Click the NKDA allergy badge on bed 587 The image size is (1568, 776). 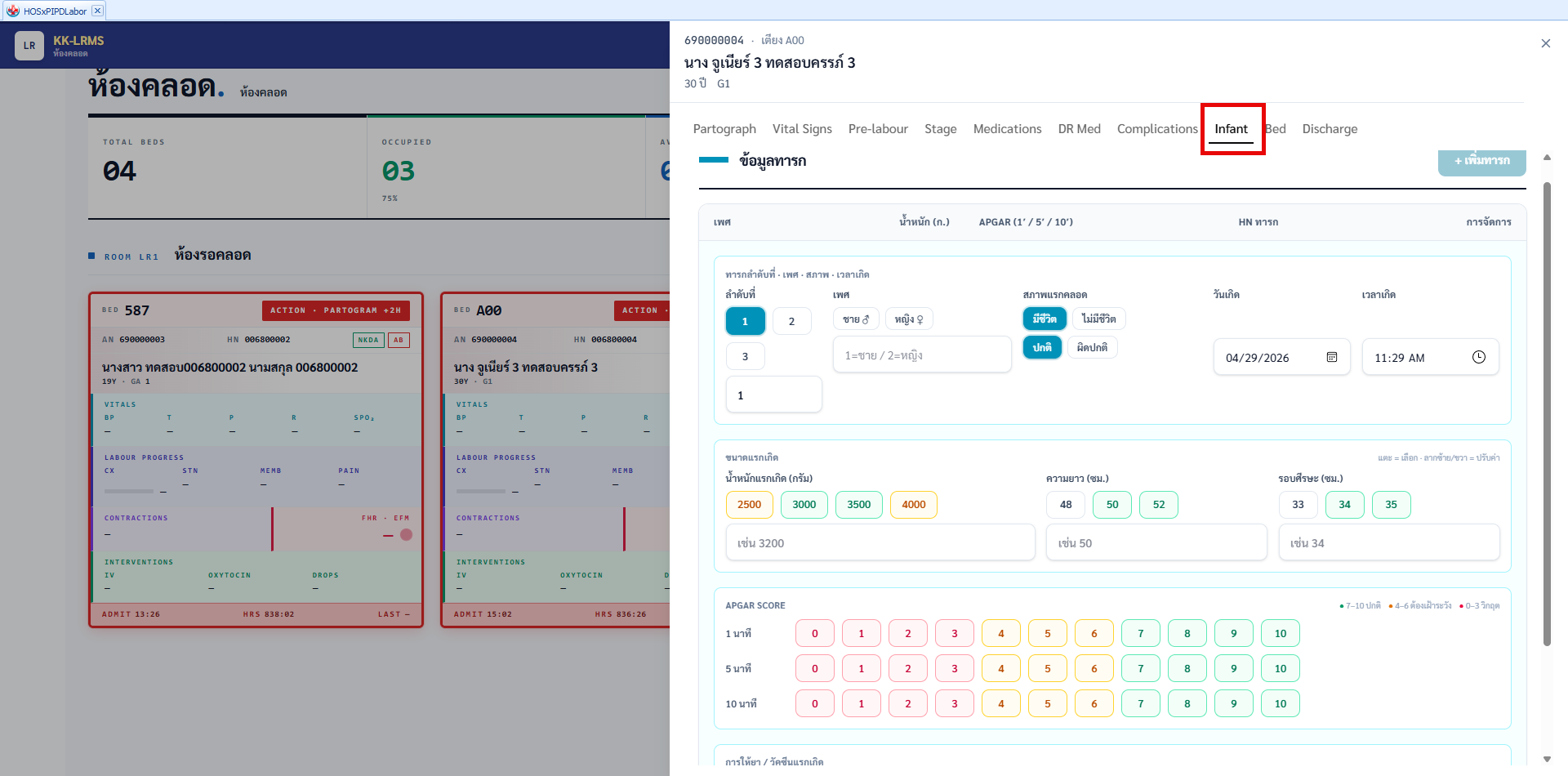point(368,340)
